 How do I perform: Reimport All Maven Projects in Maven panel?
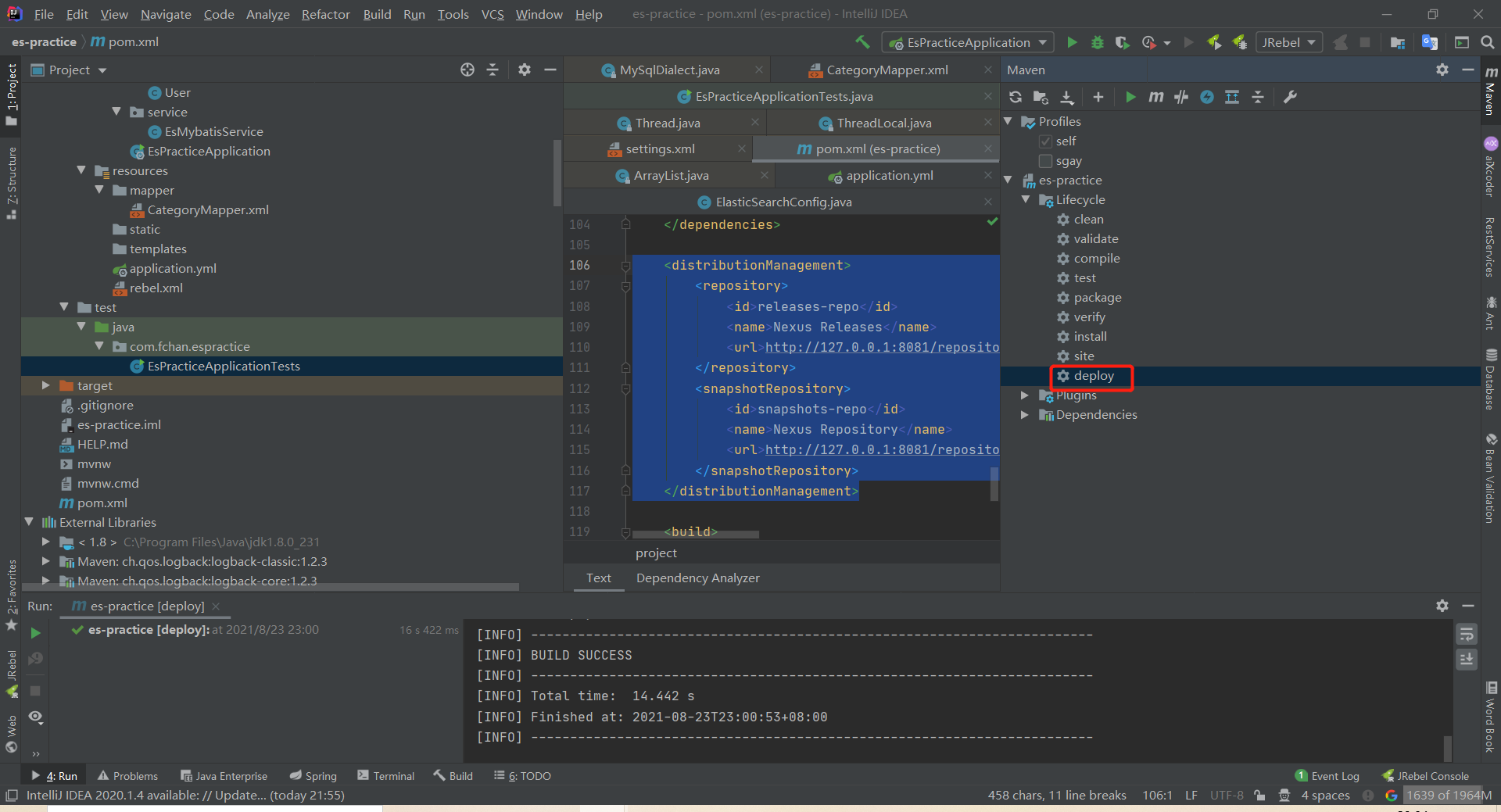click(x=1016, y=97)
